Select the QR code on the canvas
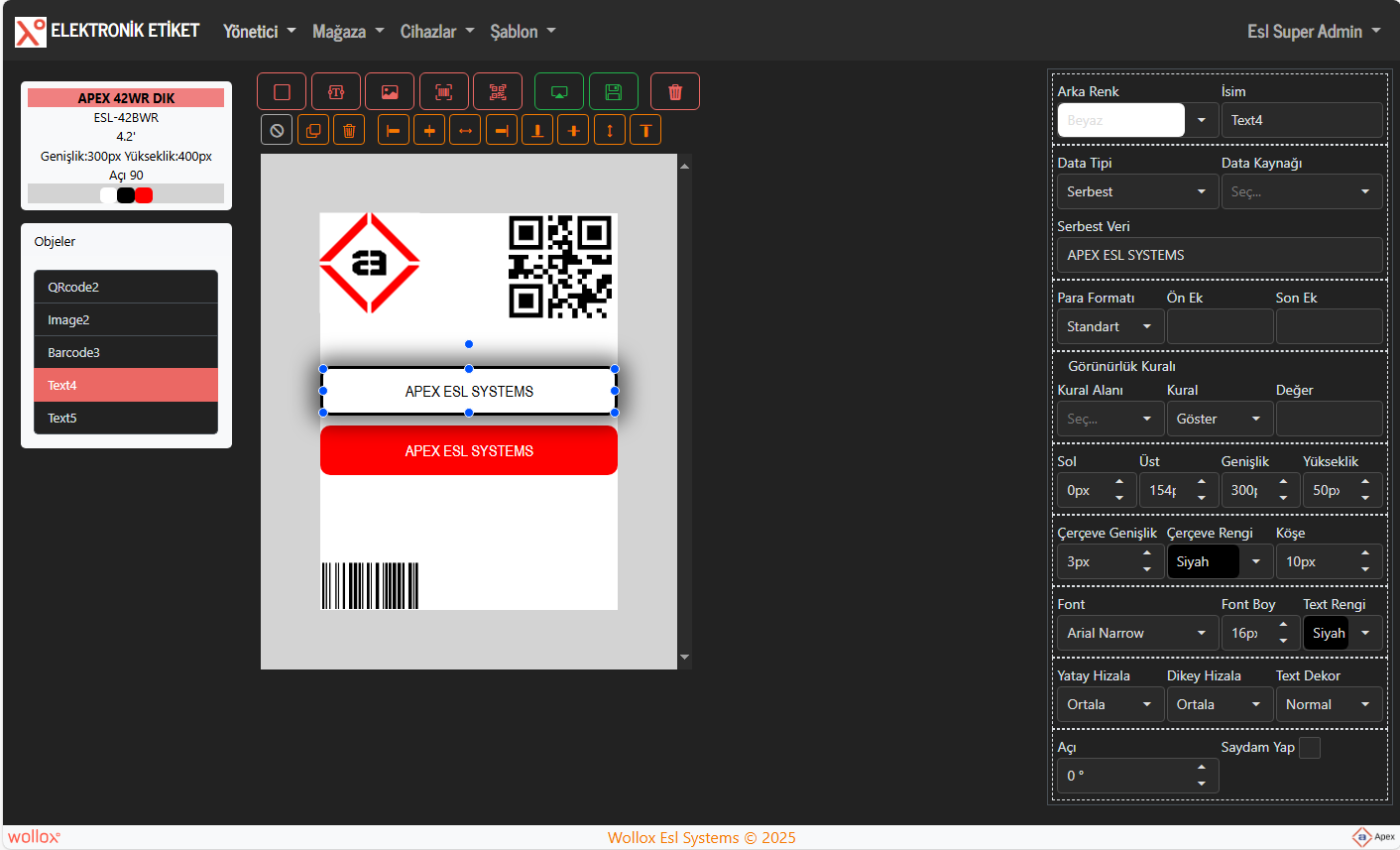This screenshot has width=1400, height=850. [x=560, y=267]
